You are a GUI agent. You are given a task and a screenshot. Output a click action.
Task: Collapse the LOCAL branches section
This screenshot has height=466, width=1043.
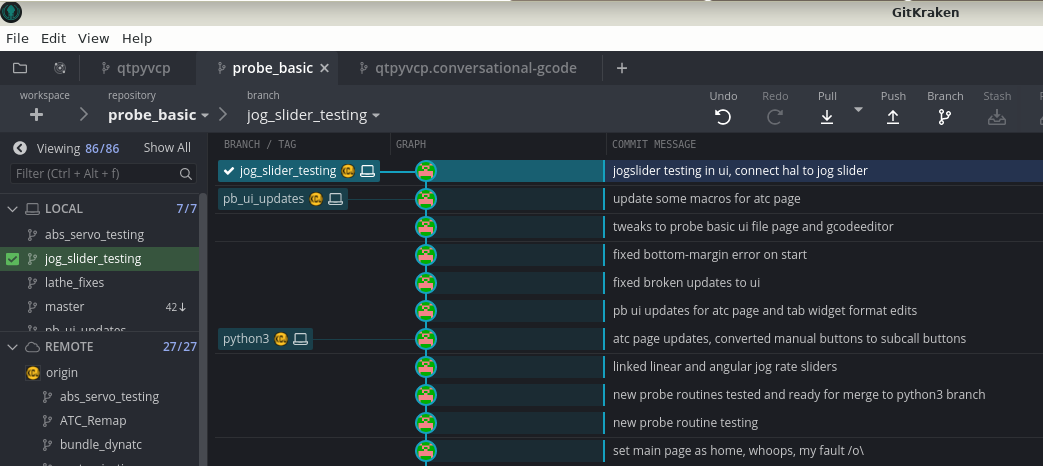12,209
